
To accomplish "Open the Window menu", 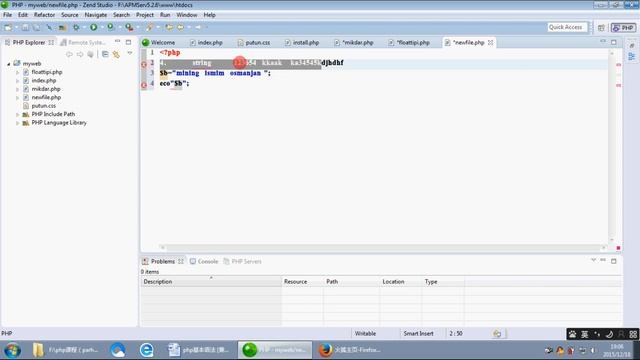I will coord(187,15).
